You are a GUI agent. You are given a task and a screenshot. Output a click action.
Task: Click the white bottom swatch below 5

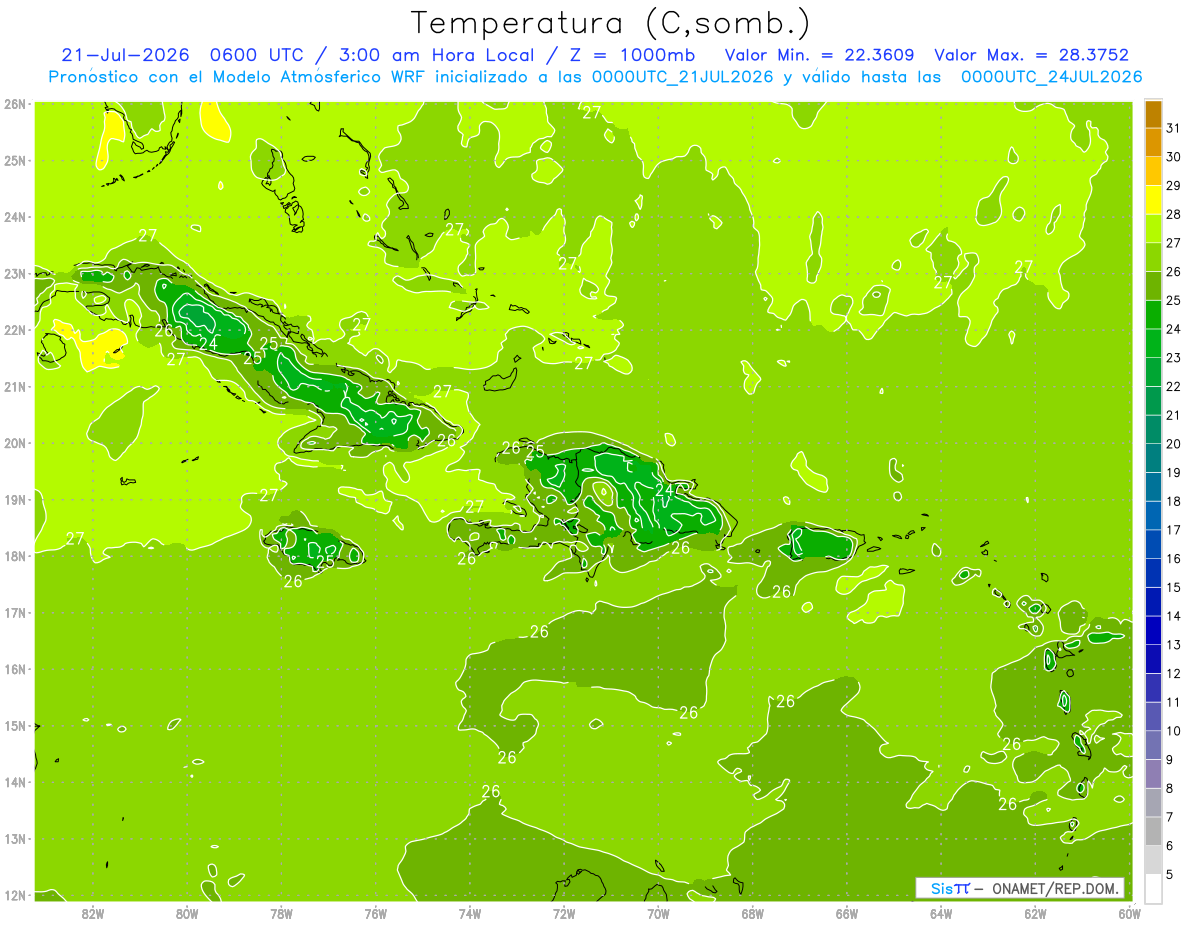click(x=1153, y=888)
